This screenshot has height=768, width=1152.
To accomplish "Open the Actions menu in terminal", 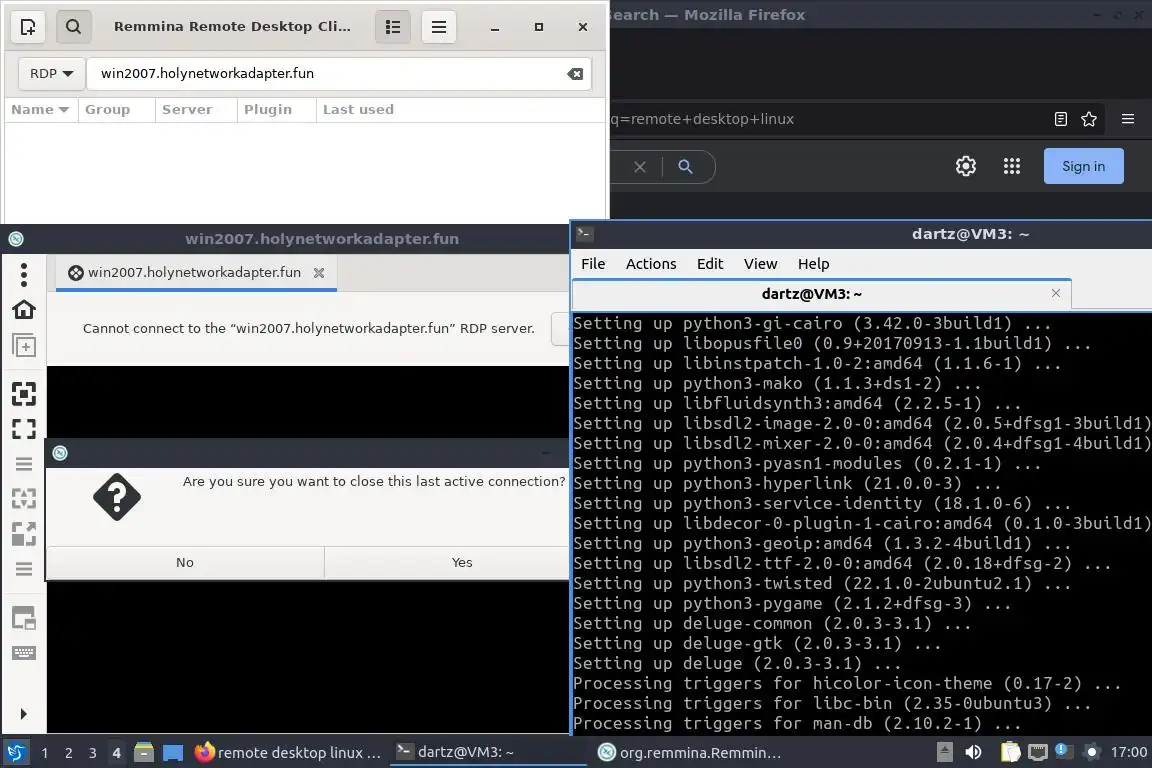I will (651, 264).
